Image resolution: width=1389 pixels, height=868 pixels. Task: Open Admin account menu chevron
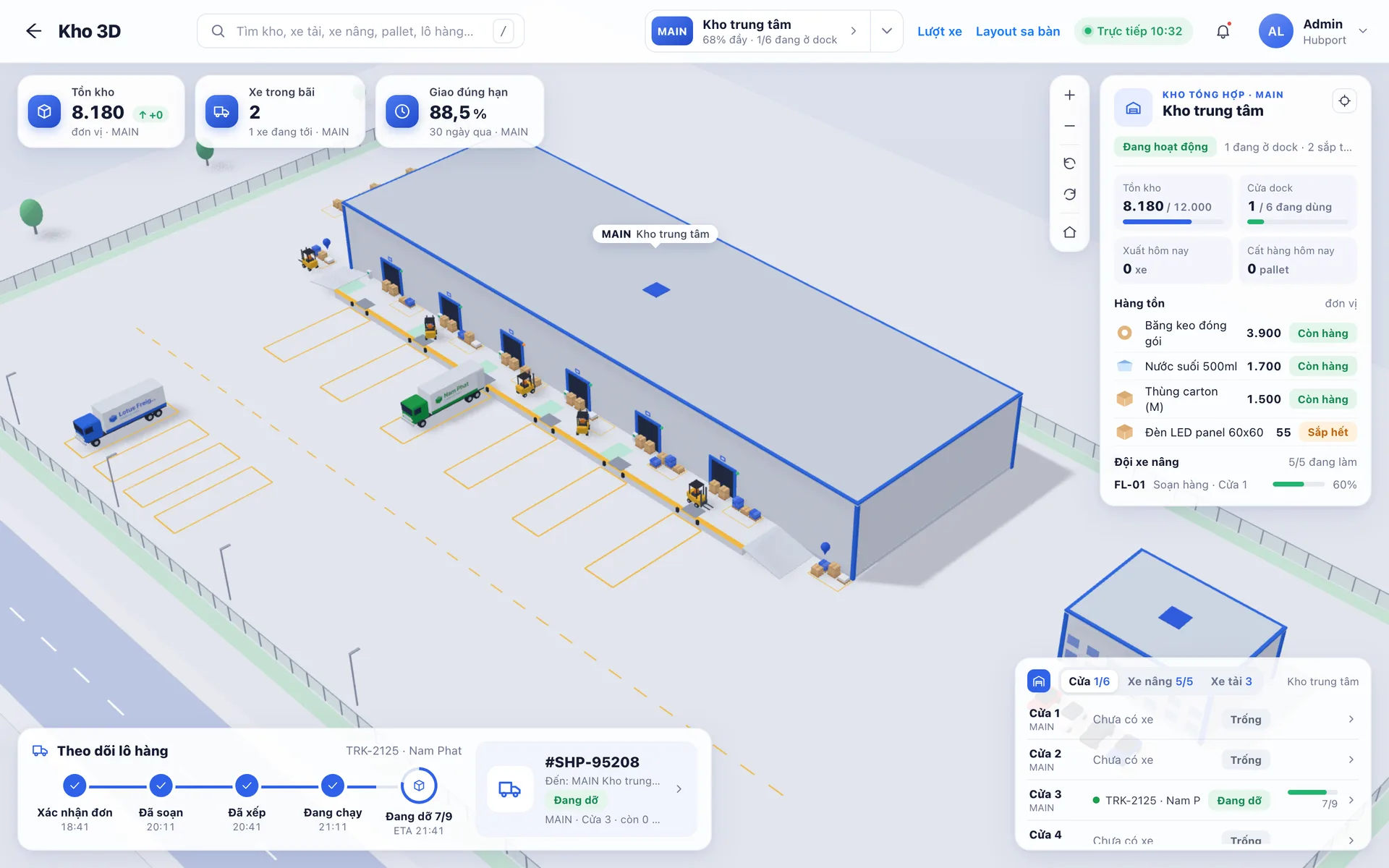coord(1363,31)
